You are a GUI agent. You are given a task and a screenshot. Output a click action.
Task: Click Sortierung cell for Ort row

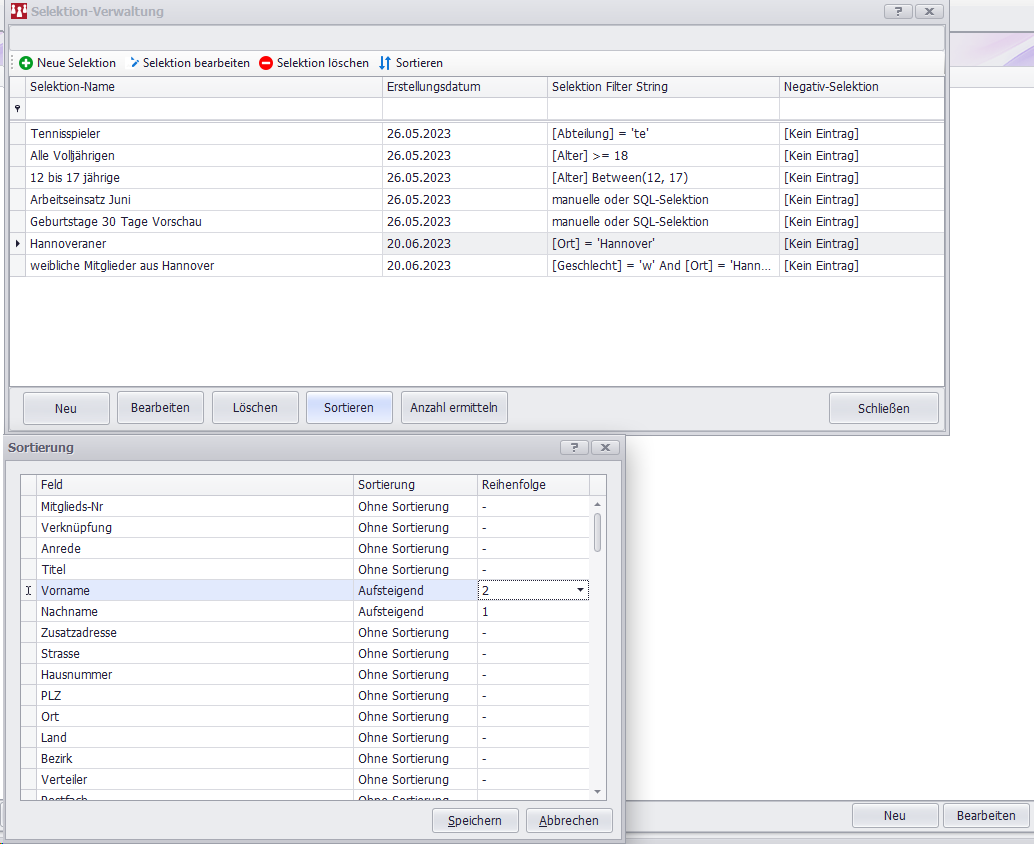[x=415, y=717]
